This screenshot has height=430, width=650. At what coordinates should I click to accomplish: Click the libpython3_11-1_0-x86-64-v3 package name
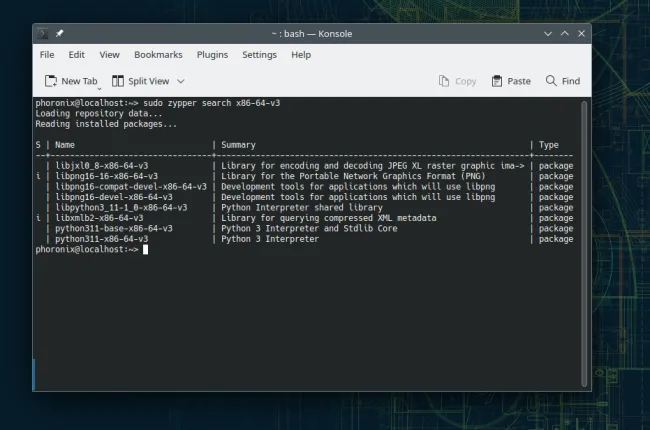pos(121,207)
